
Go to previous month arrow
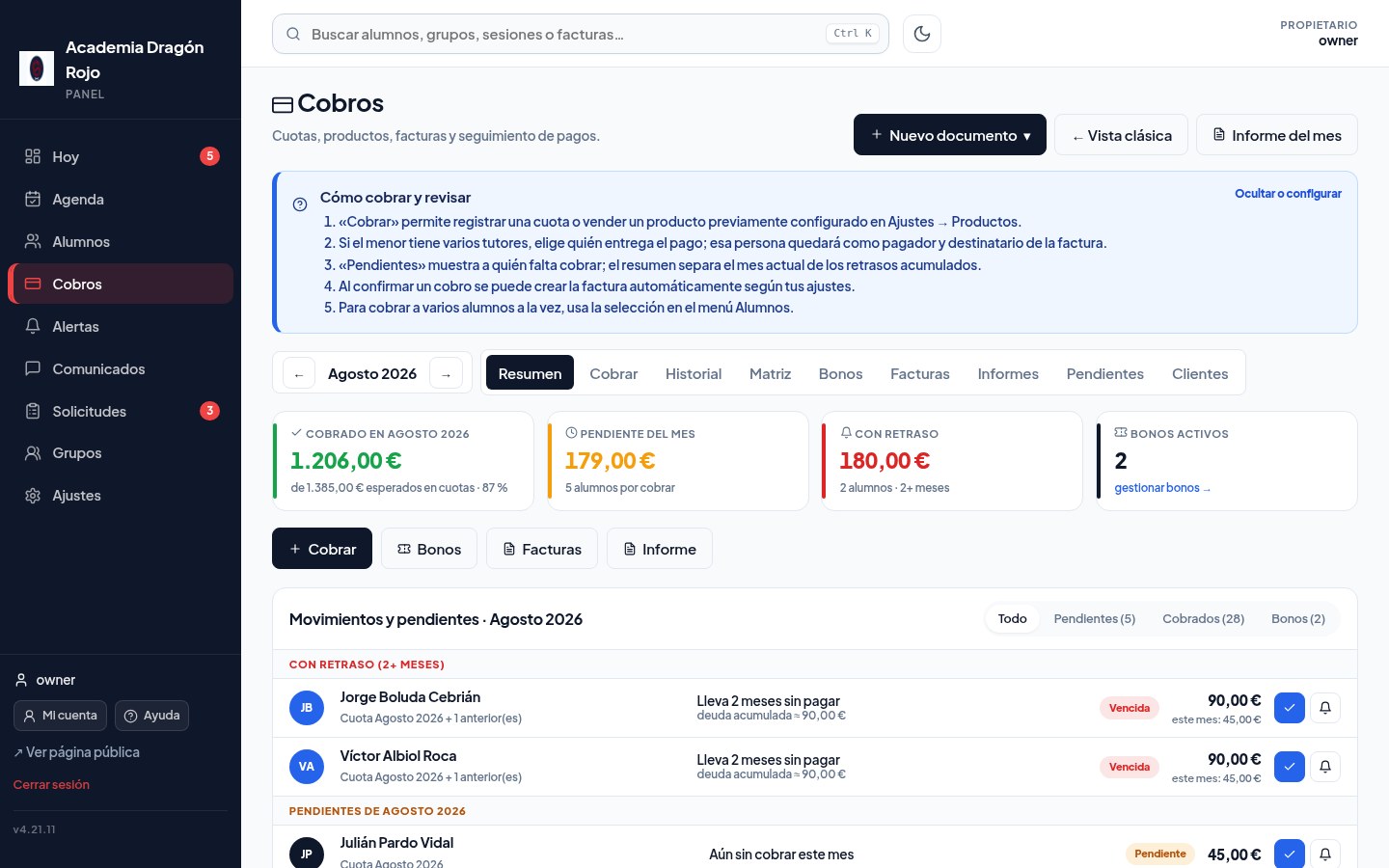point(299,374)
